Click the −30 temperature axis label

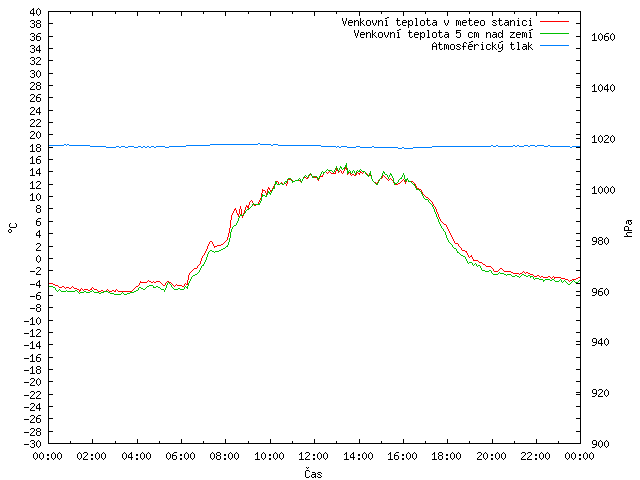(x=33, y=444)
